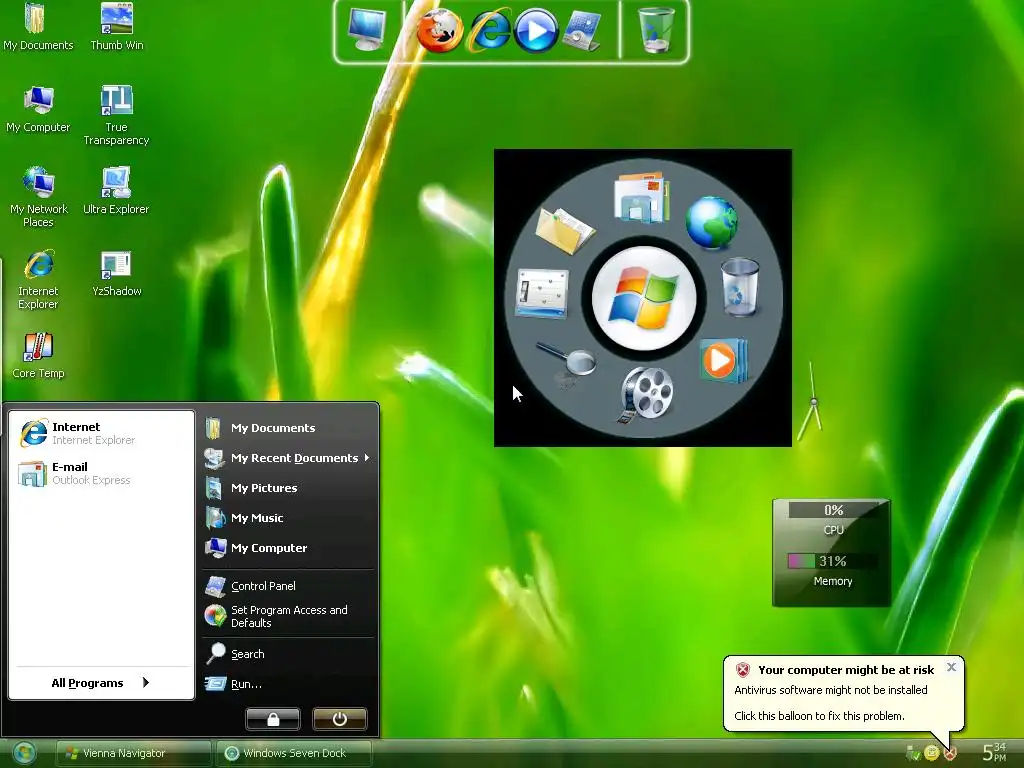
Task: Launch Internet Explorer from top dock
Action: 489,30
